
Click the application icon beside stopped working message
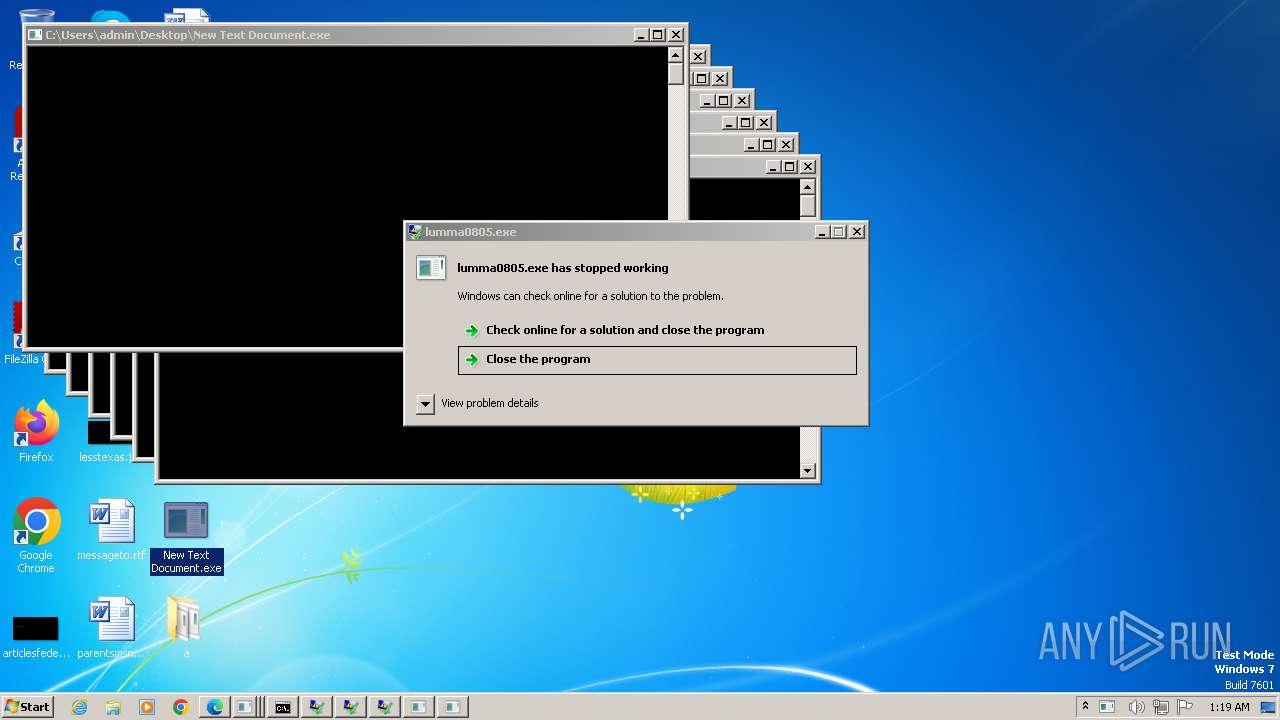pyautogui.click(x=431, y=268)
